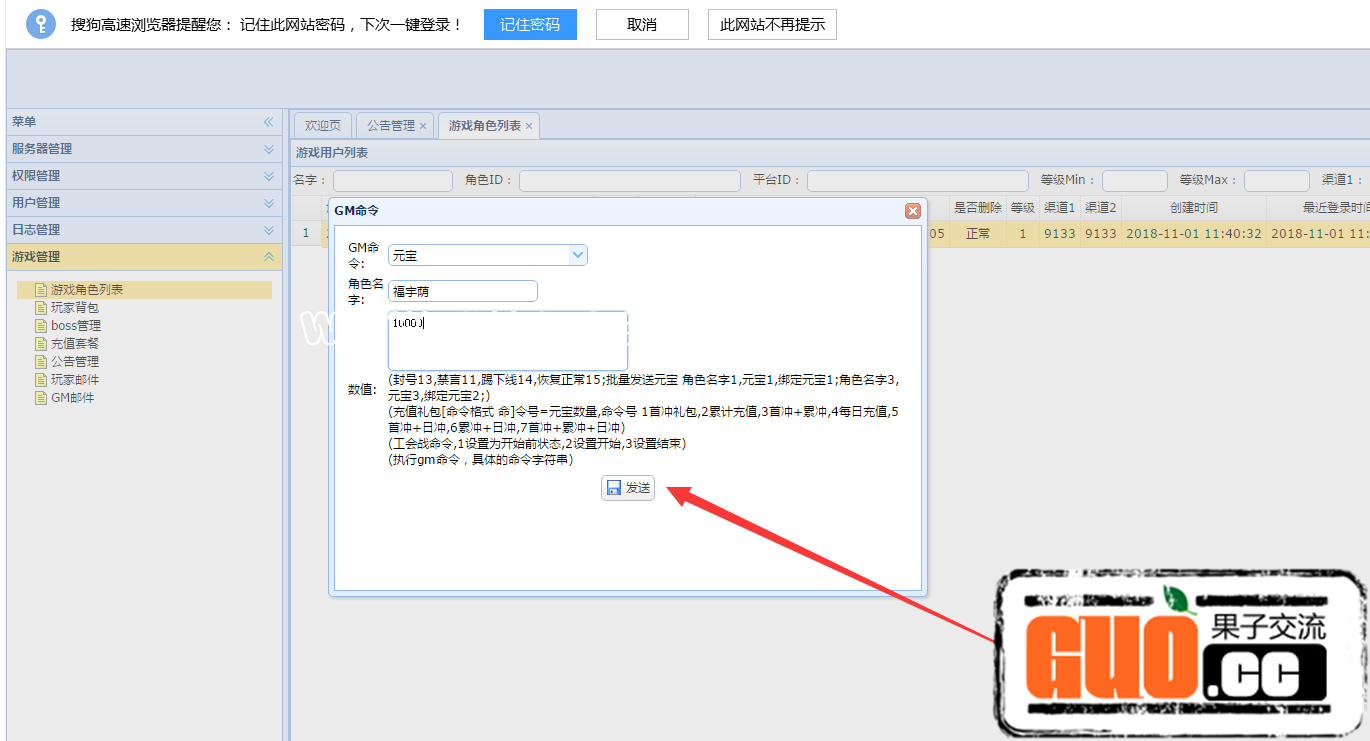The height and width of the screenshot is (741, 1370).
Task: Open 充值套餐 tree item
Action: 75,344
